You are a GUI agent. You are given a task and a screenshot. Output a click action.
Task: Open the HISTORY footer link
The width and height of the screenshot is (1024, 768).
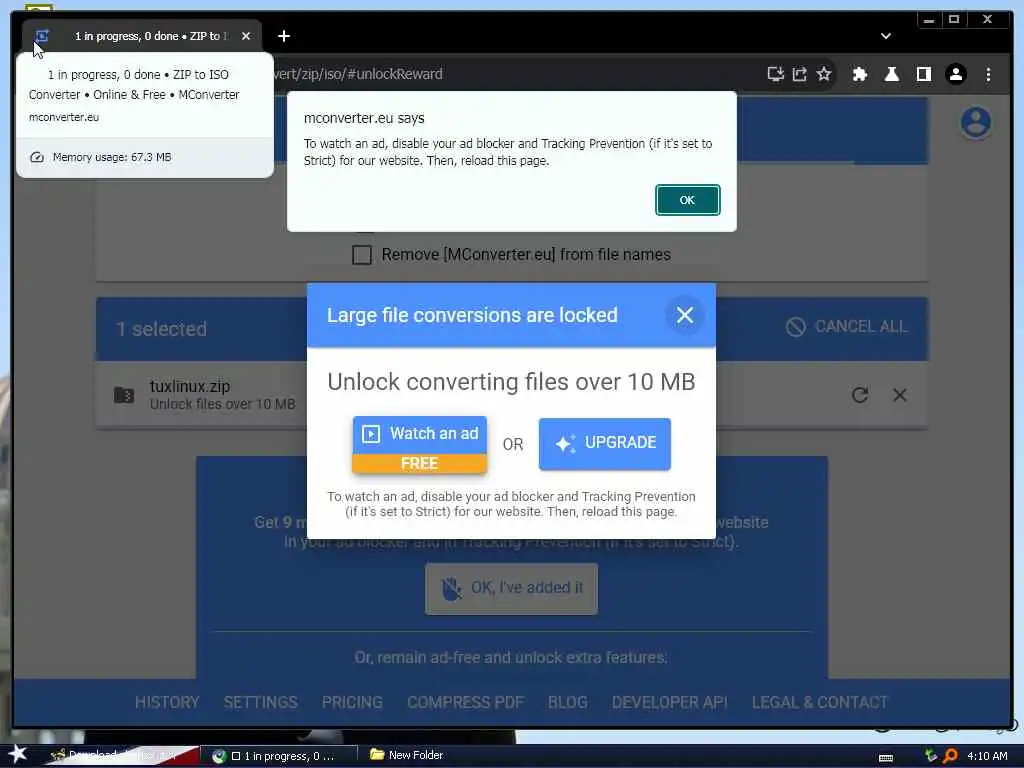point(167,702)
